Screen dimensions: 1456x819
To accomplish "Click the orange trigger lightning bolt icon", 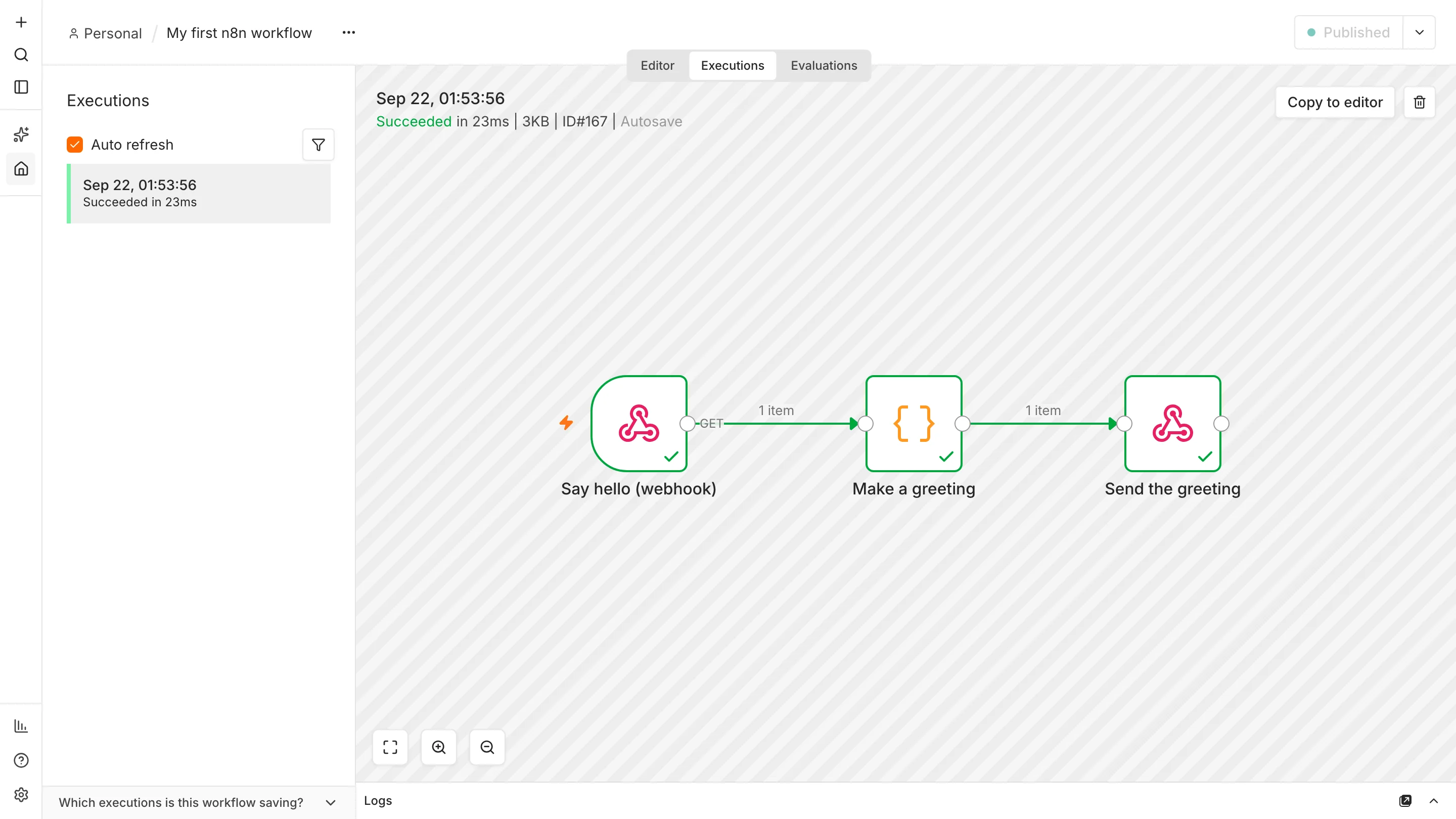I will [x=566, y=422].
